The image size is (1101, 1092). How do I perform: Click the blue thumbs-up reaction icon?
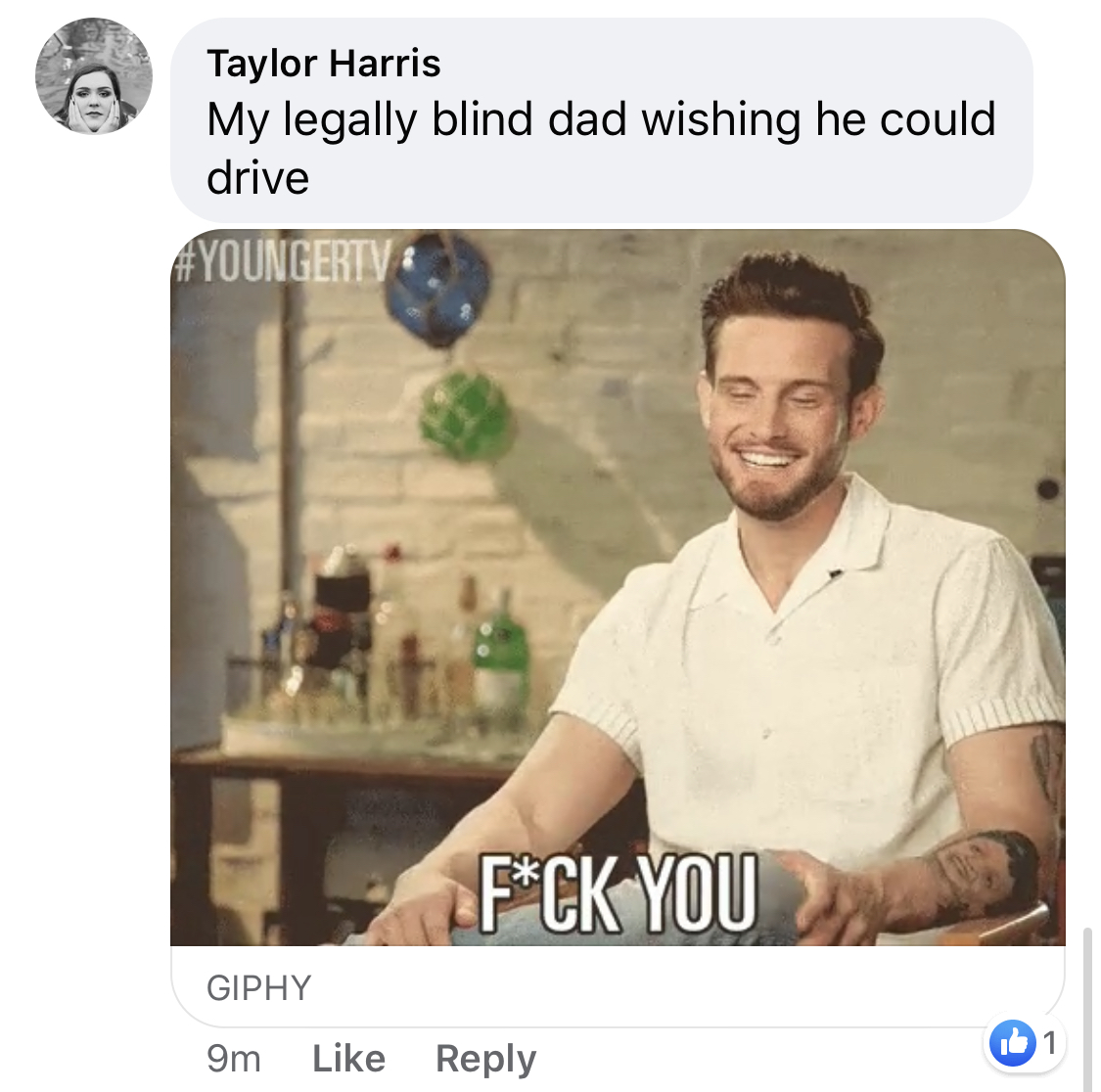tap(1013, 1043)
